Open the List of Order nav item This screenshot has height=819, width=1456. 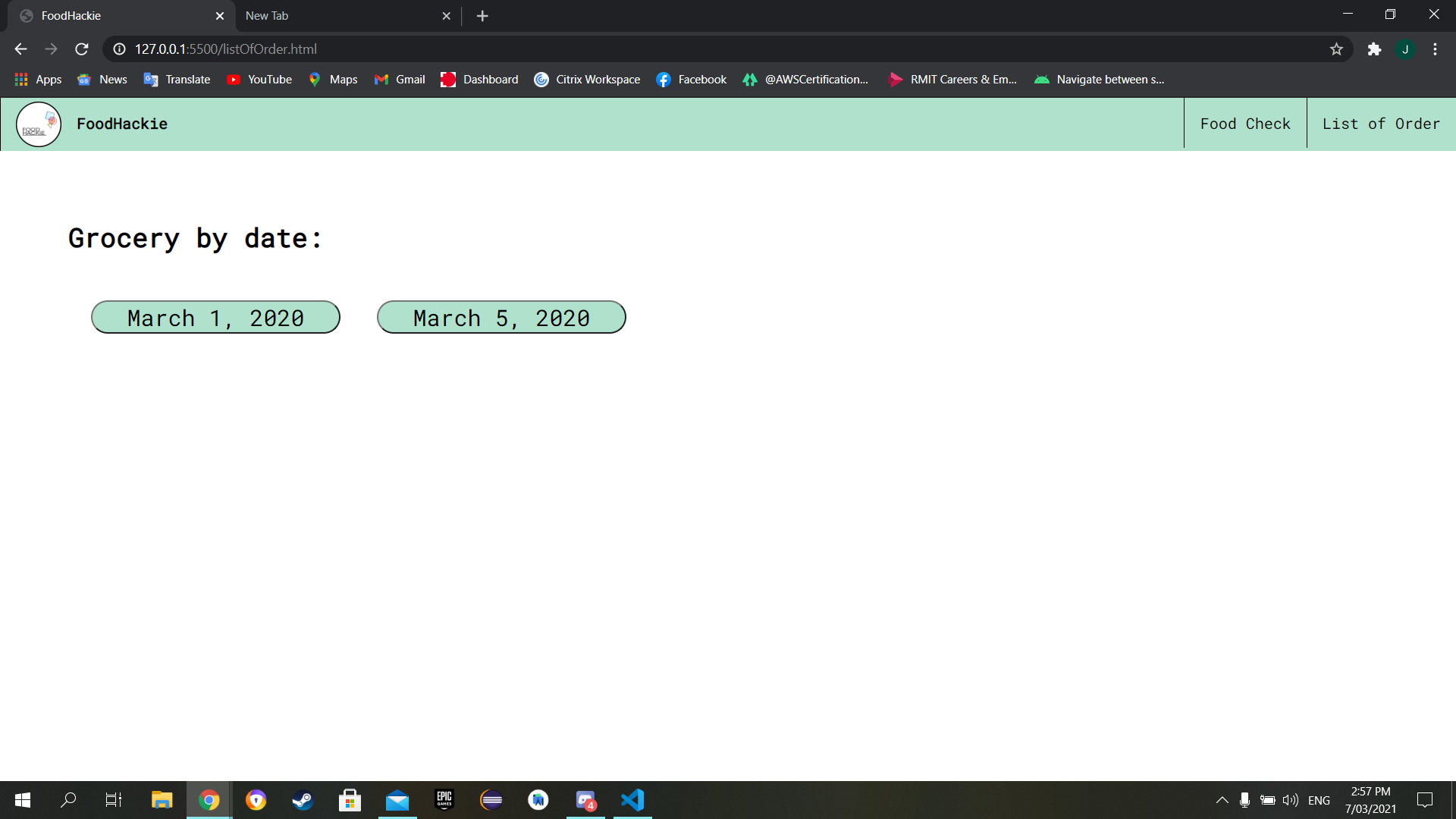coord(1380,124)
